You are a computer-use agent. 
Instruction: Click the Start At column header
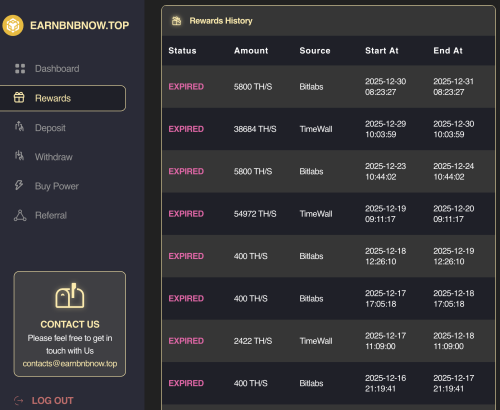point(382,51)
